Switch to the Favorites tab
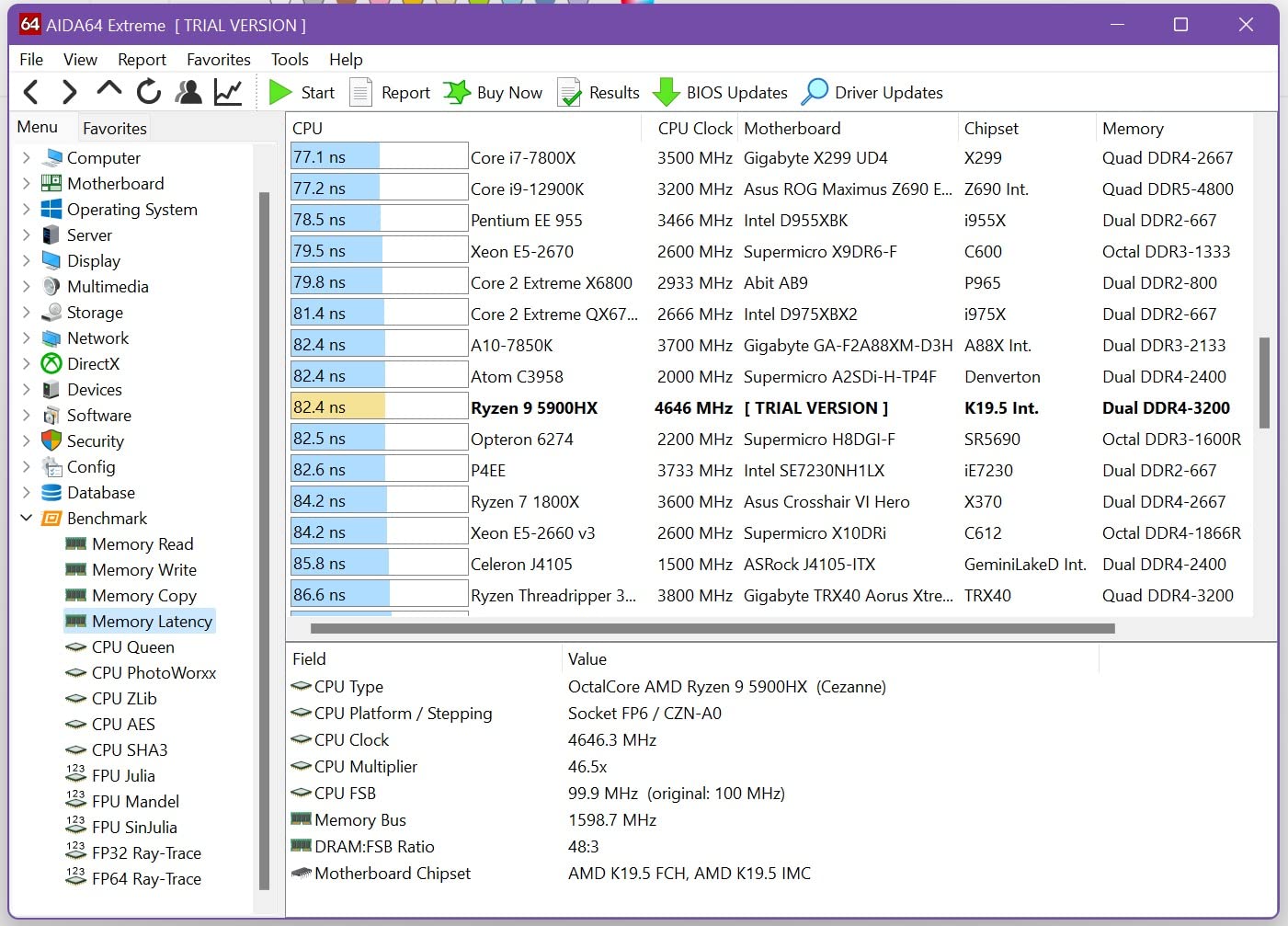The height and width of the screenshot is (926, 1288). tap(115, 128)
